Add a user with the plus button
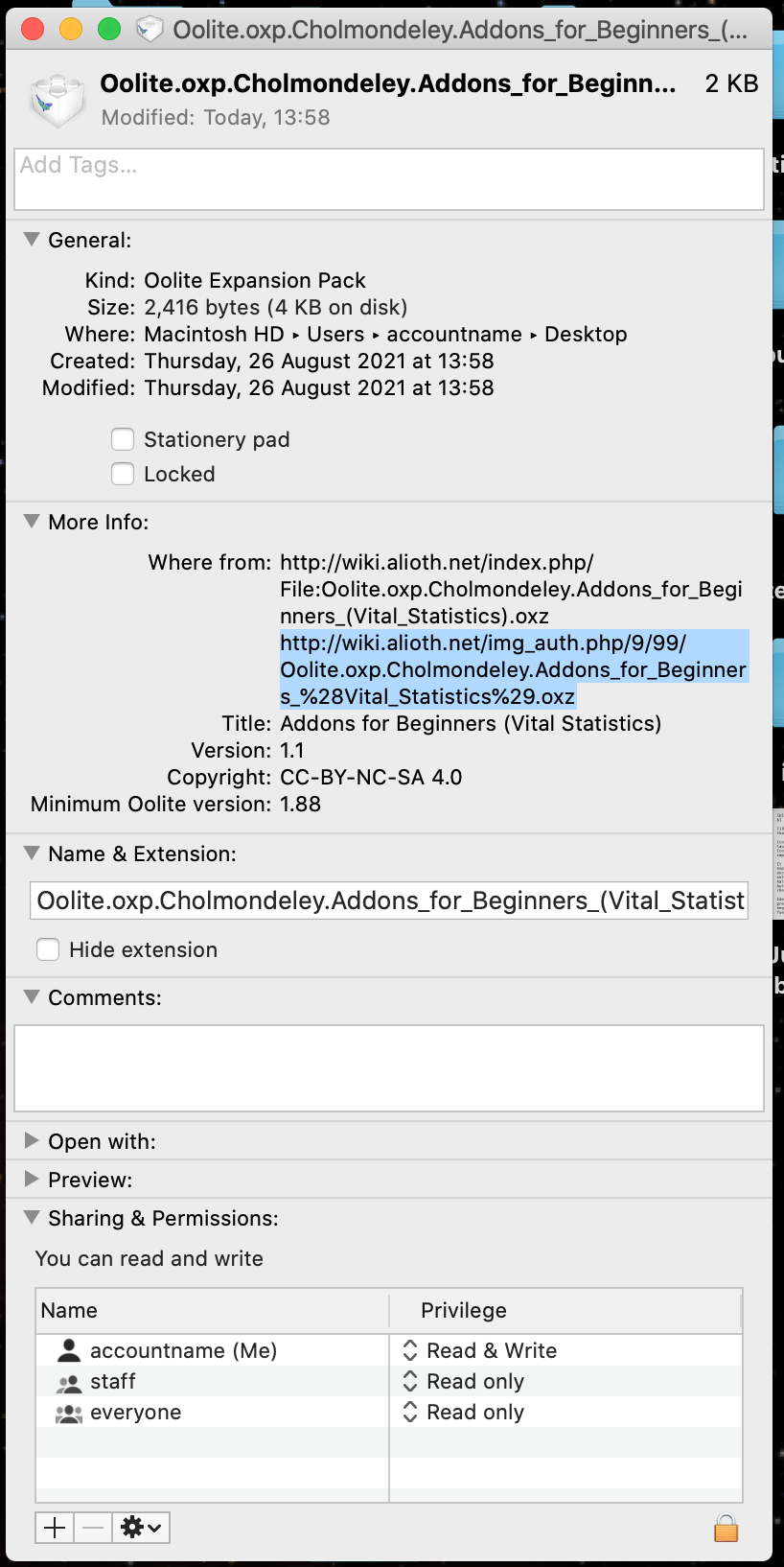This screenshot has width=784, height=1567. [x=56, y=1527]
